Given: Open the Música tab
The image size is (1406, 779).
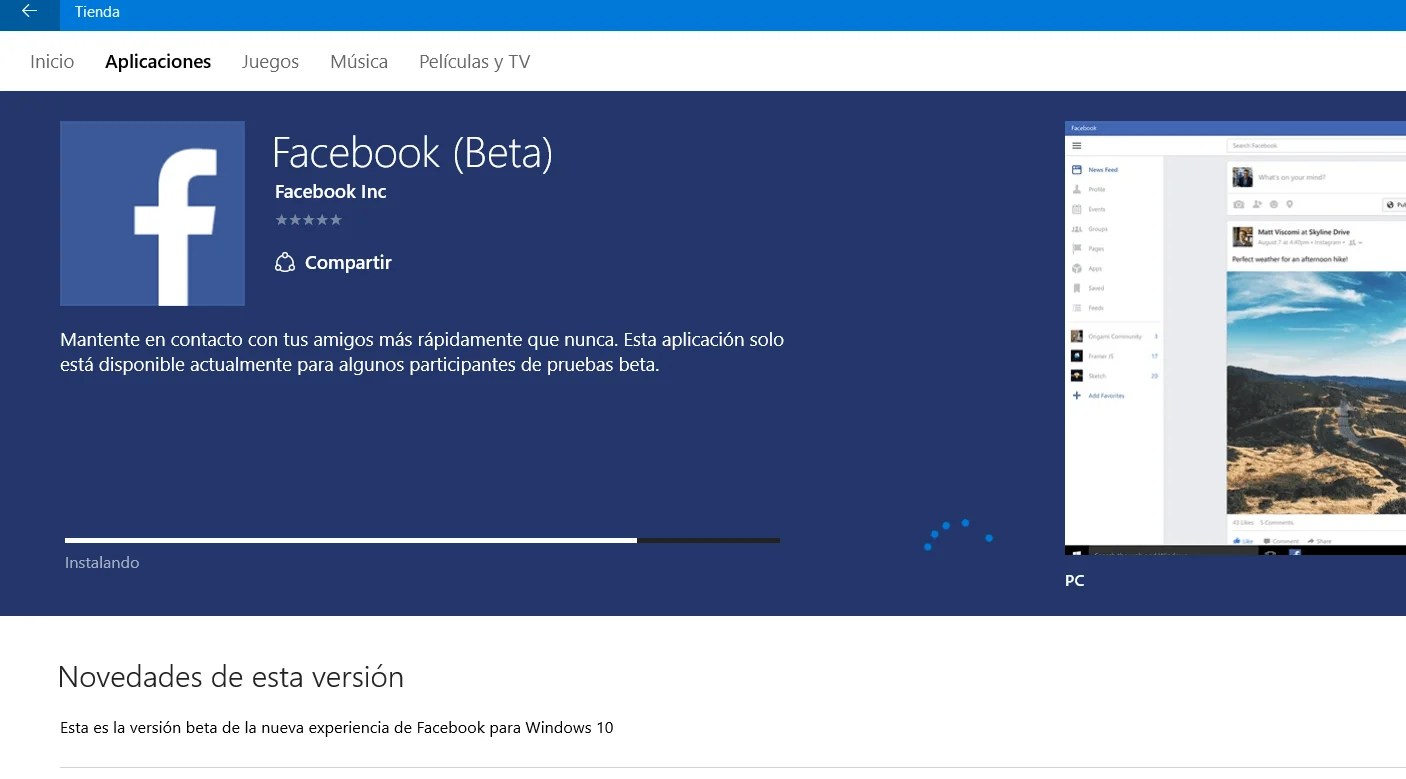Looking at the screenshot, I should click(358, 61).
